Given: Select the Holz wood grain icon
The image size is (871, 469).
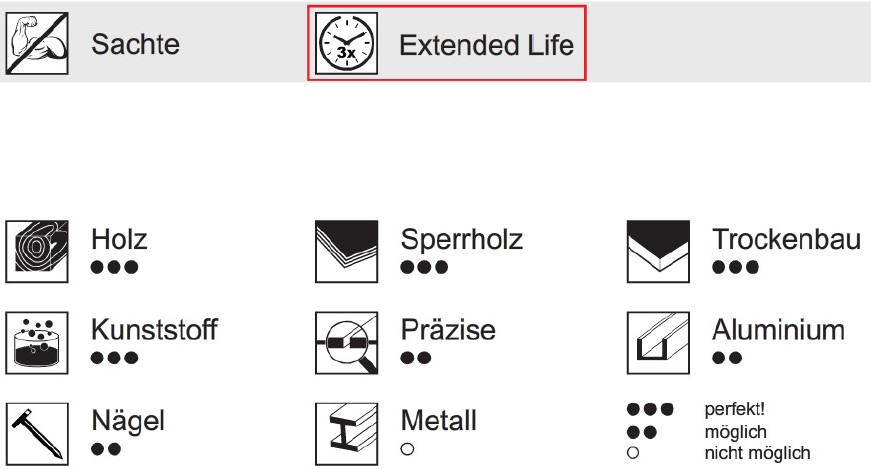Looking at the screenshot, I should click(x=37, y=251).
